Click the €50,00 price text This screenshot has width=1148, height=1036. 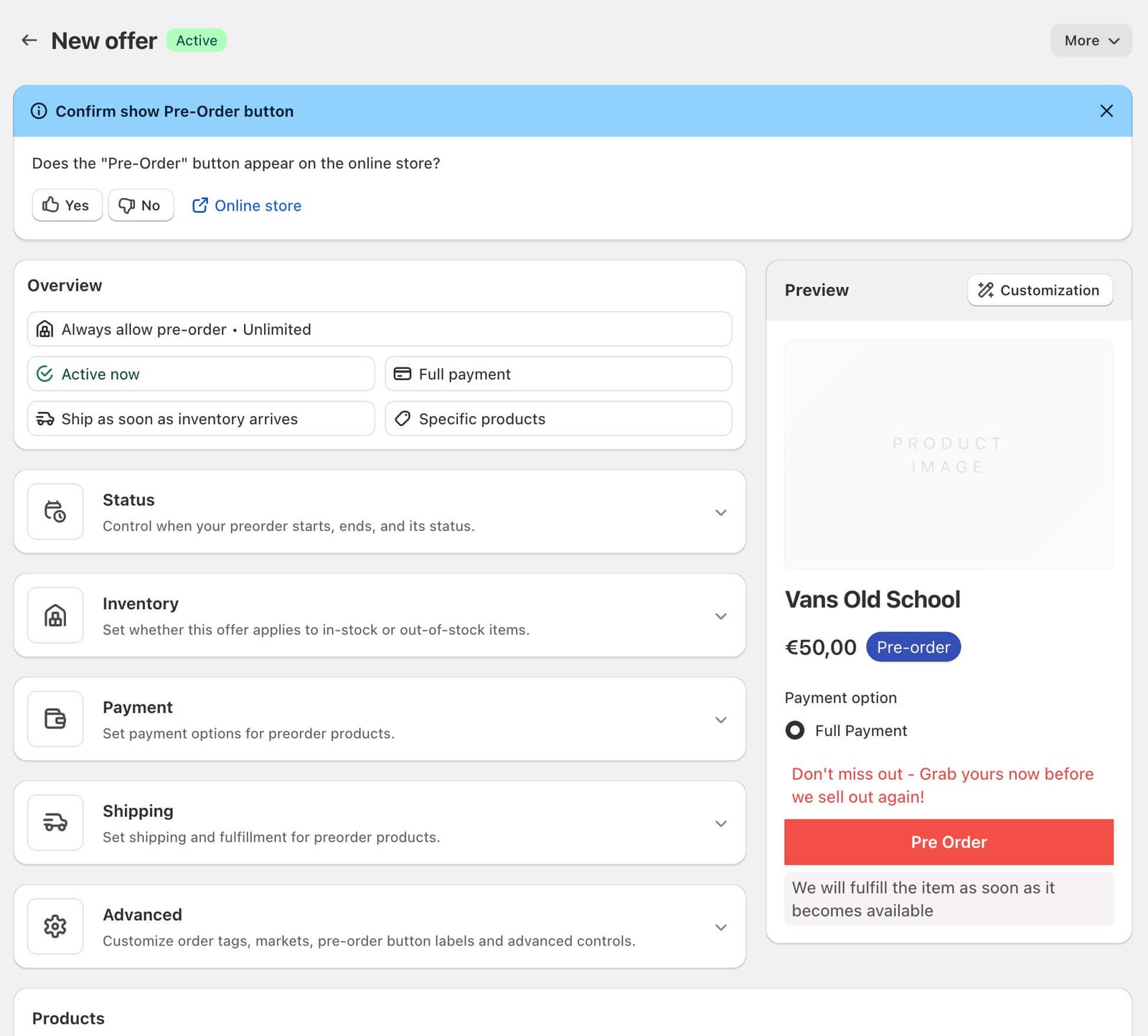click(821, 647)
